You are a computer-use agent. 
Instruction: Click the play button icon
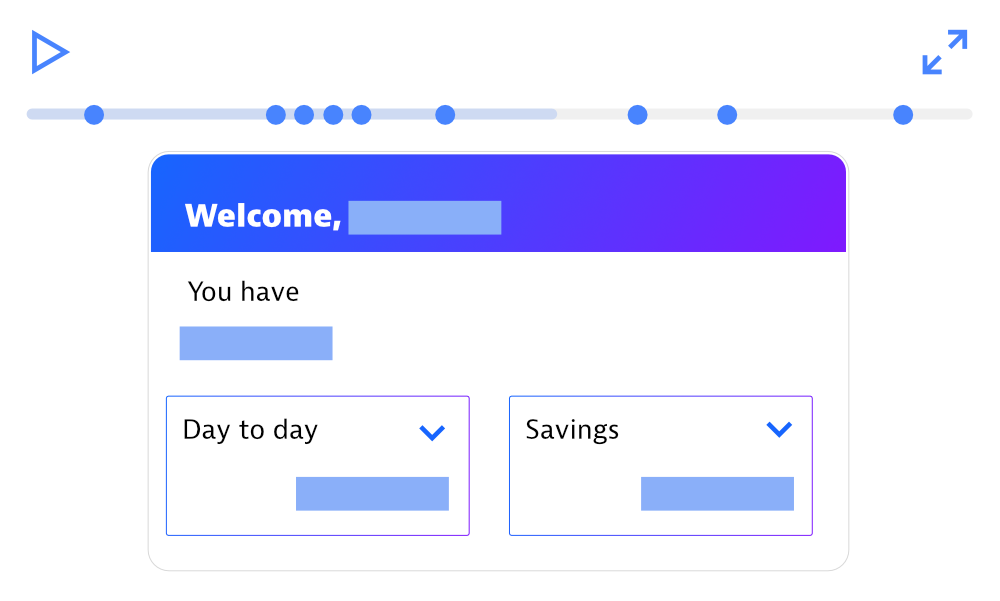pyautogui.click(x=48, y=52)
